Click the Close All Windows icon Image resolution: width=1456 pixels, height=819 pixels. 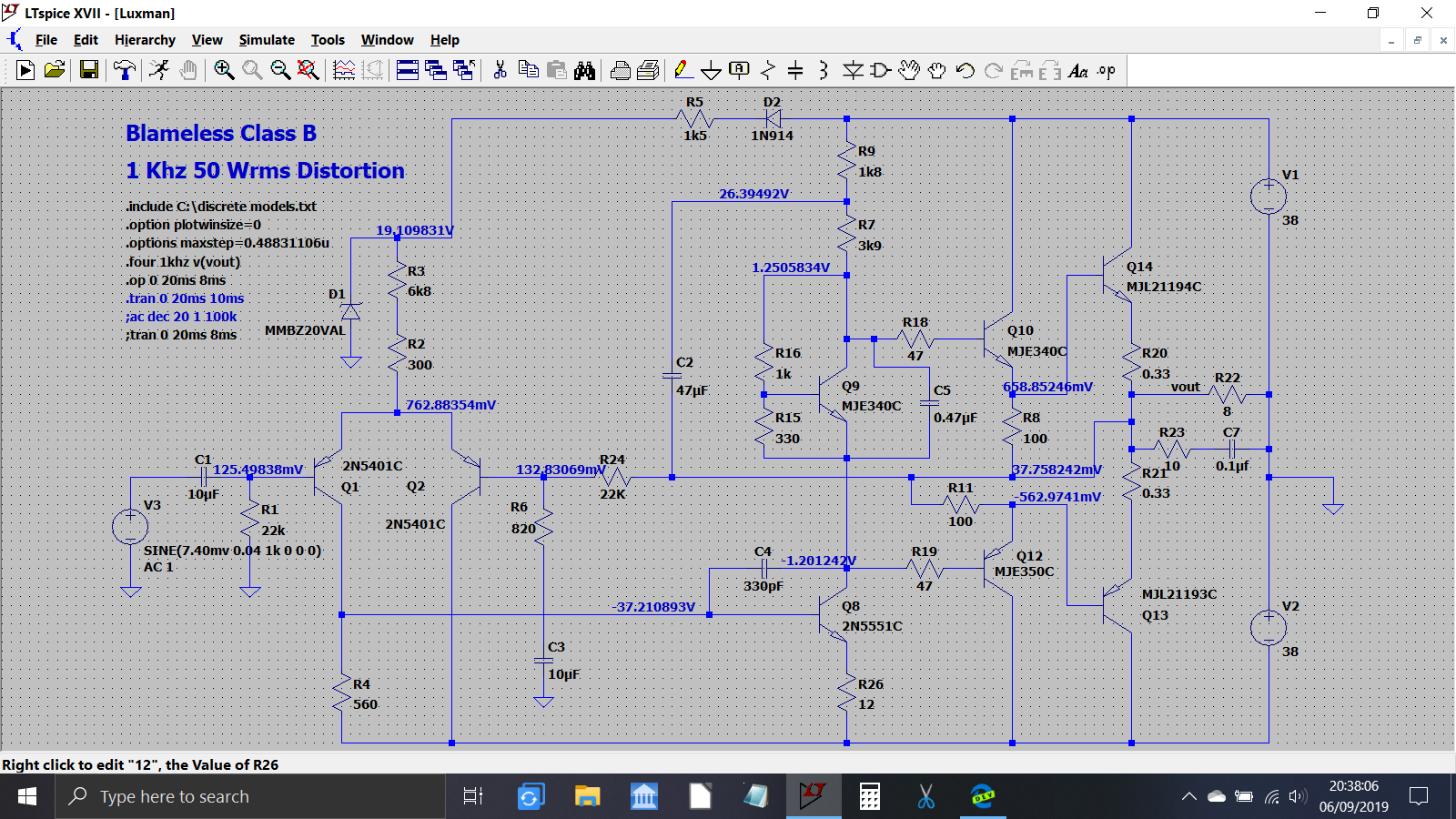464,70
